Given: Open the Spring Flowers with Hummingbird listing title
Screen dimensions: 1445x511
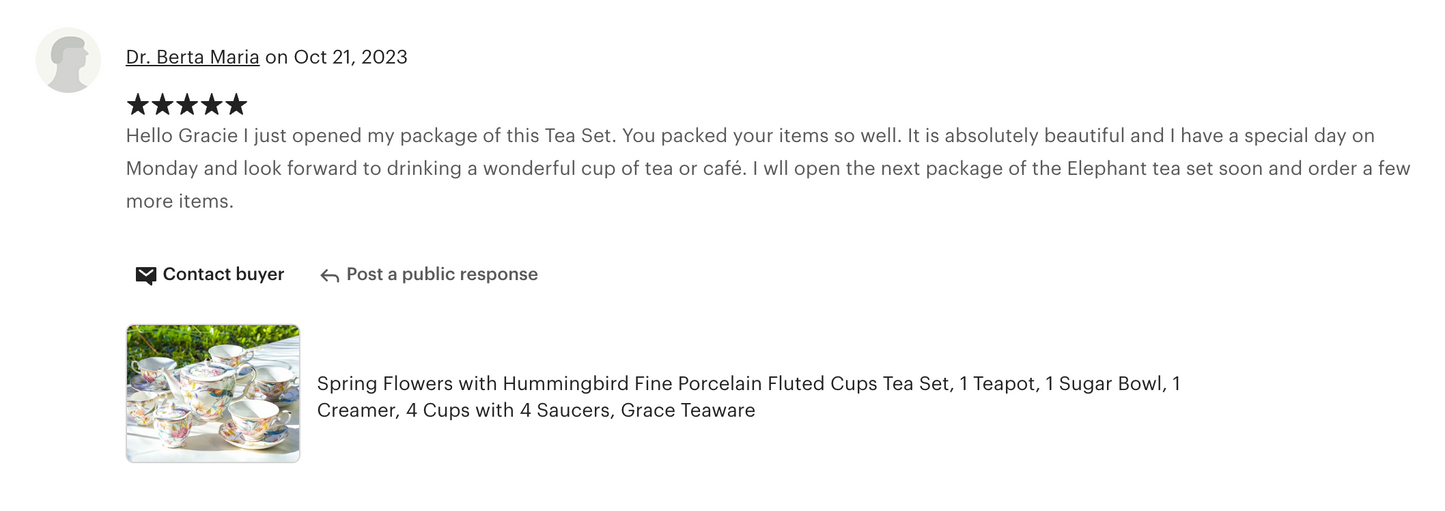Looking at the screenshot, I should coord(748,384).
